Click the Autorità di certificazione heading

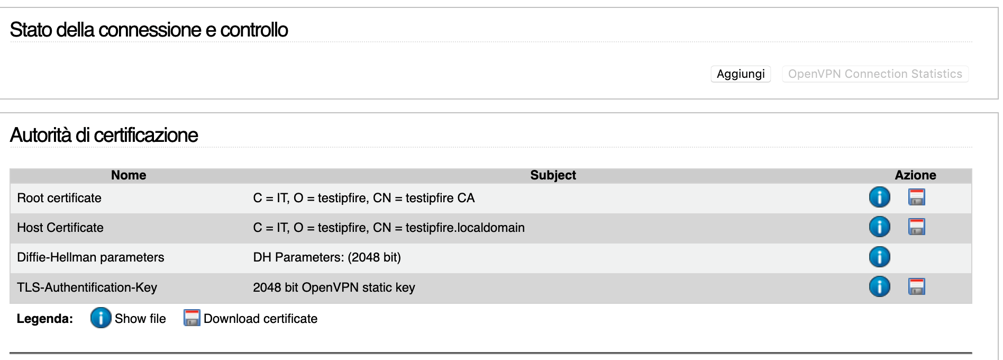pos(104,135)
